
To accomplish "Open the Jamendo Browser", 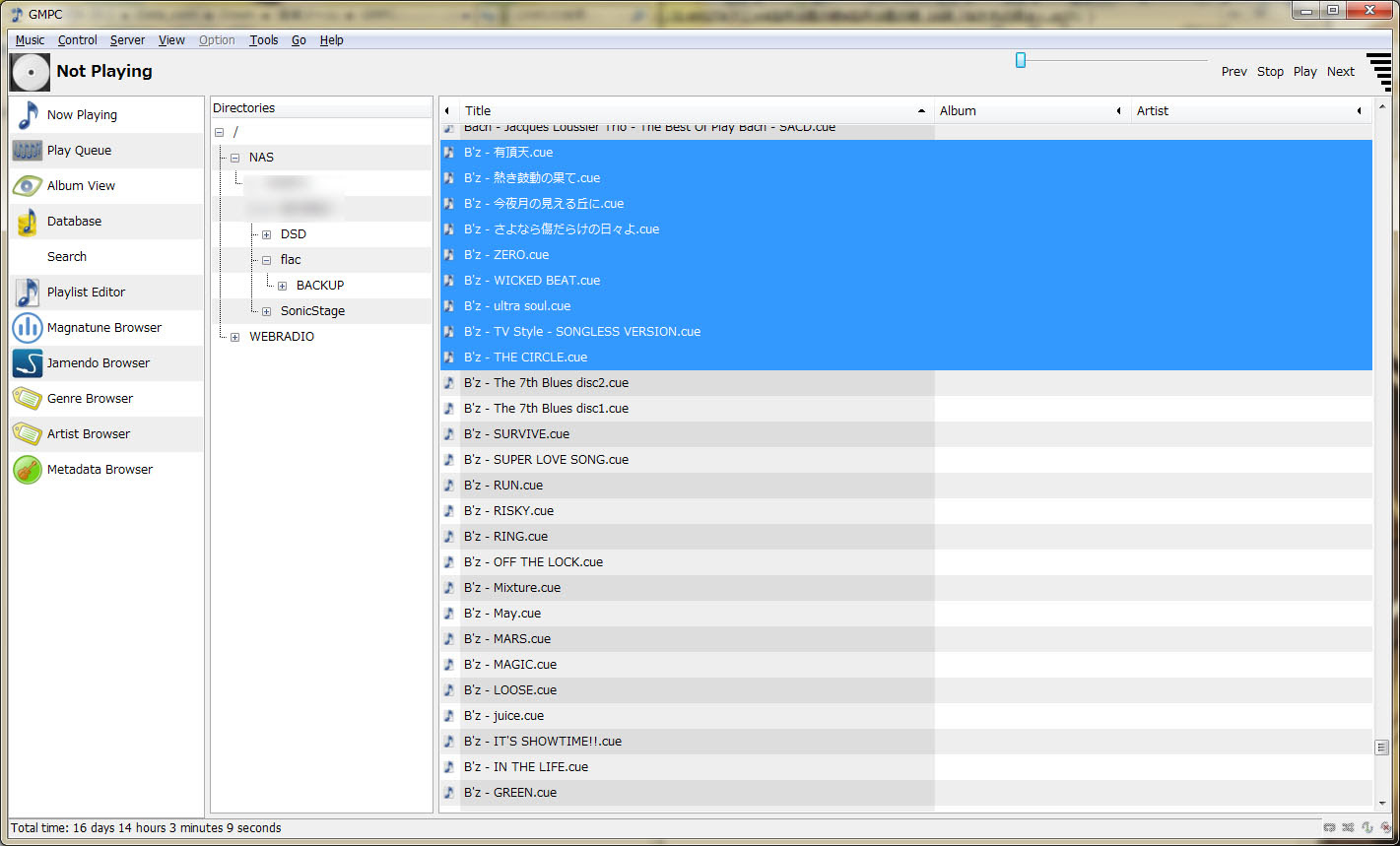I will coord(106,363).
